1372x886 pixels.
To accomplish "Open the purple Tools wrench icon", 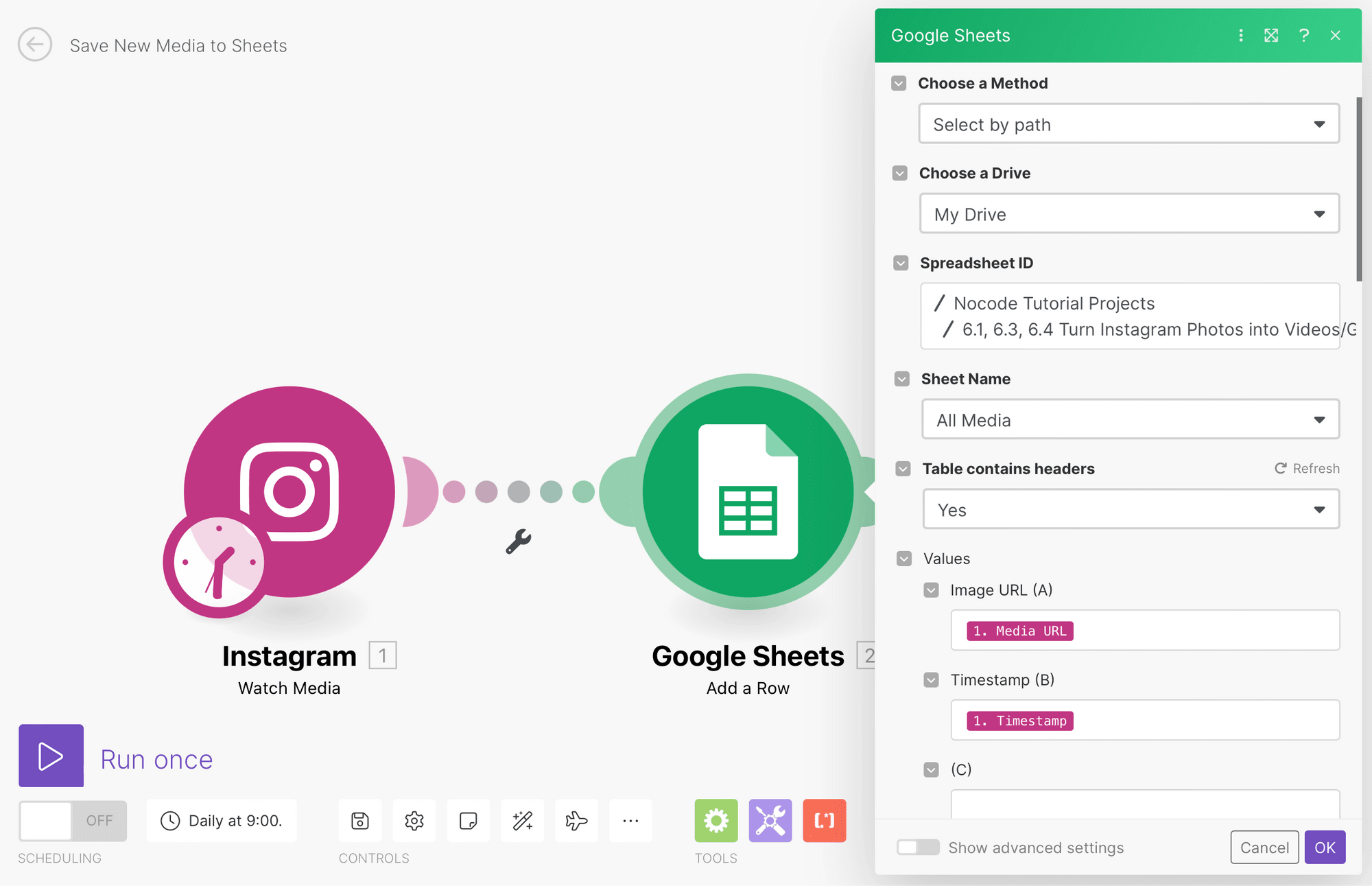I will click(770, 821).
